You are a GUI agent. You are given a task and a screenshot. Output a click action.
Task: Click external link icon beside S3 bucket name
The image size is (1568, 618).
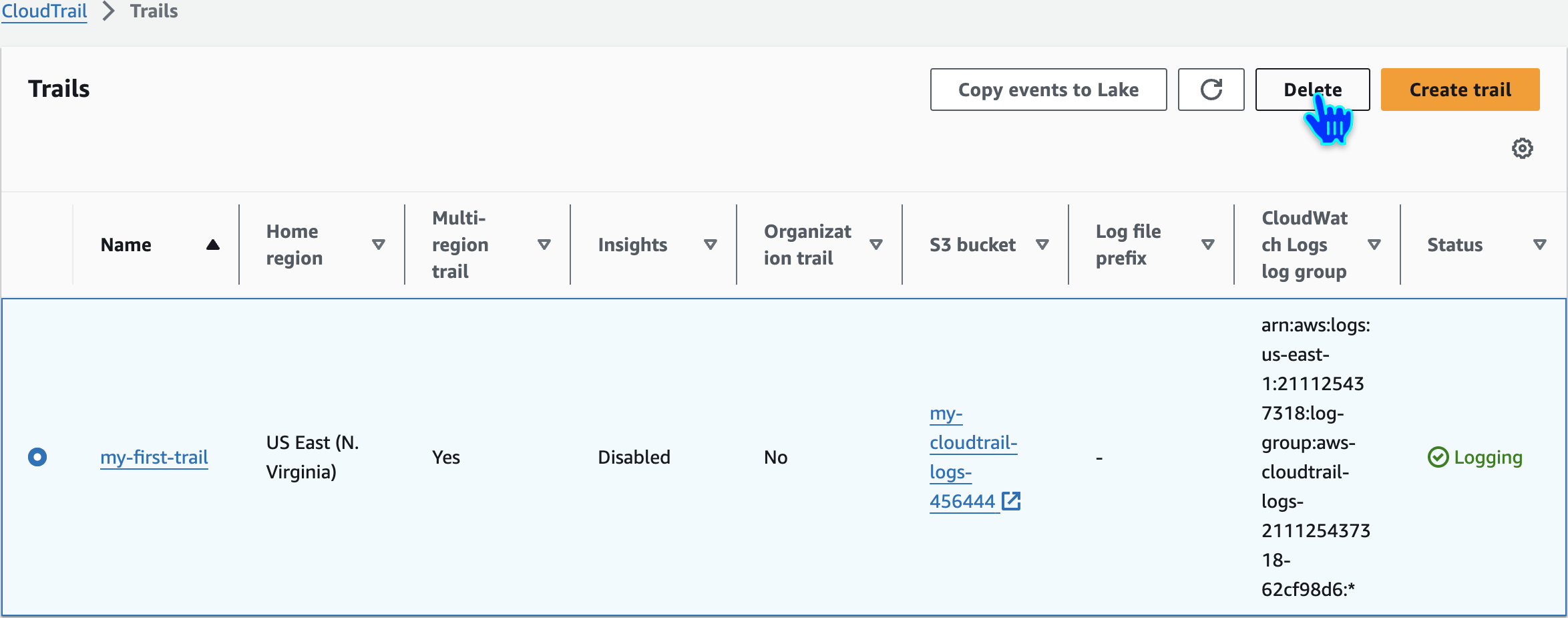pos(1012,501)
